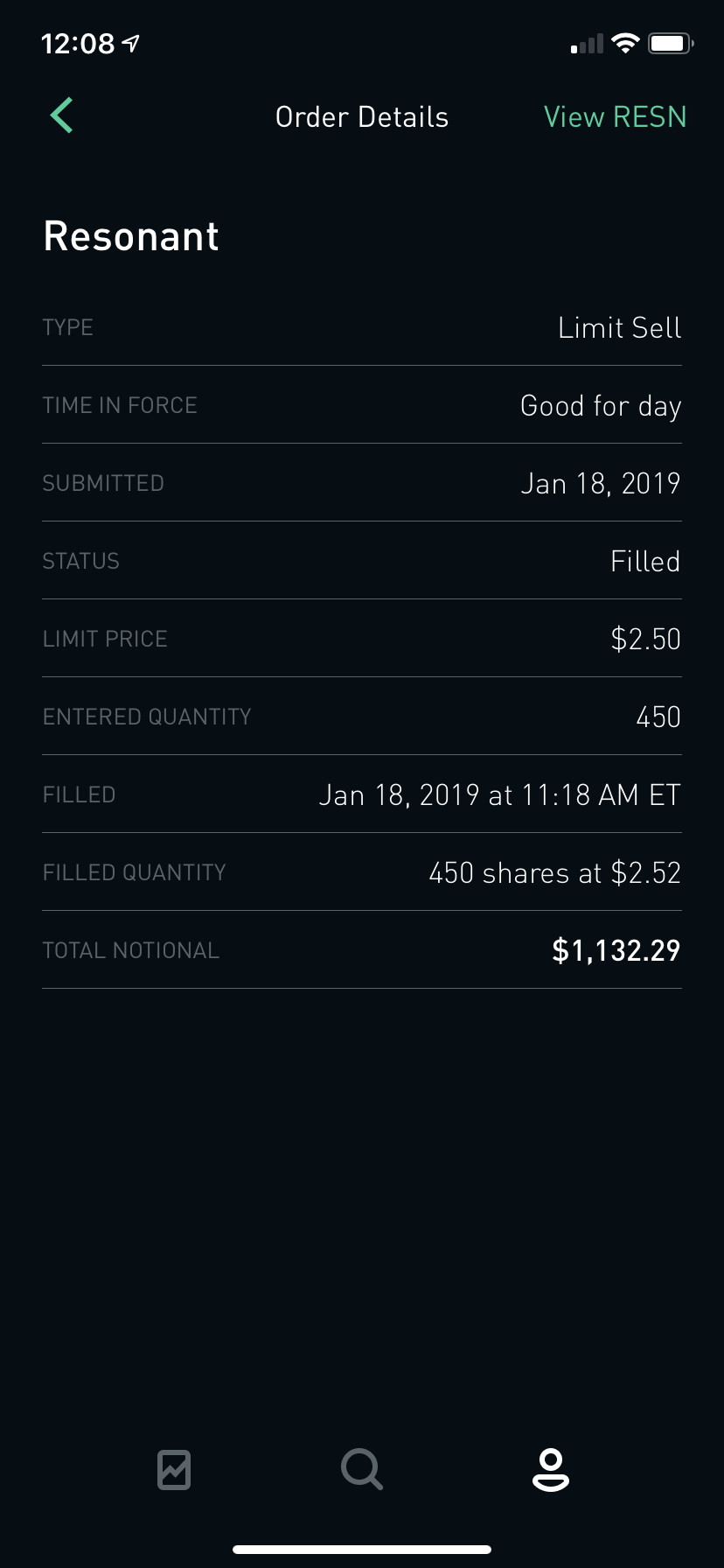The image size is (724, 1568).
Task: Tap the location arrow status icon
Action: 131,43
